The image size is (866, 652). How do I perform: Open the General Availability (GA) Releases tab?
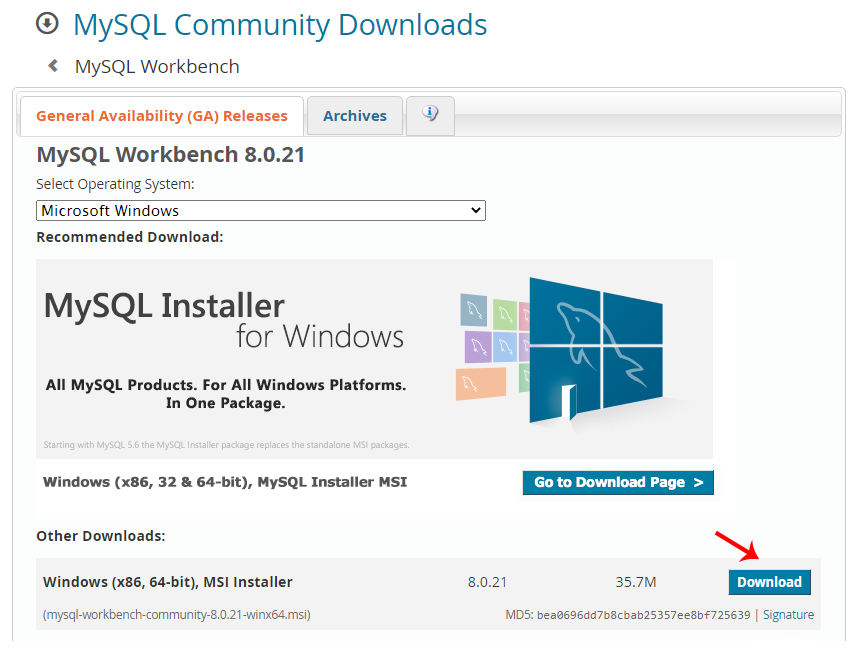tap(162, 116)
